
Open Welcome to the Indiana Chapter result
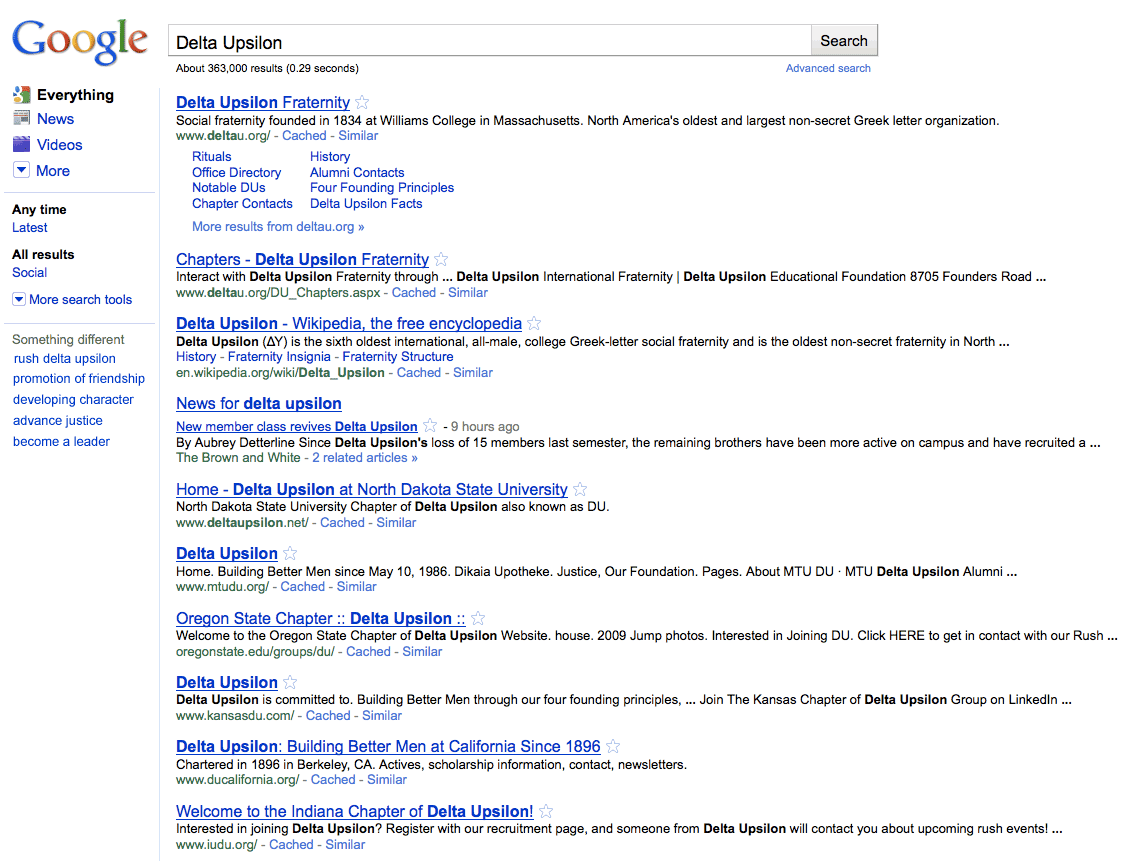click(355, 811)
